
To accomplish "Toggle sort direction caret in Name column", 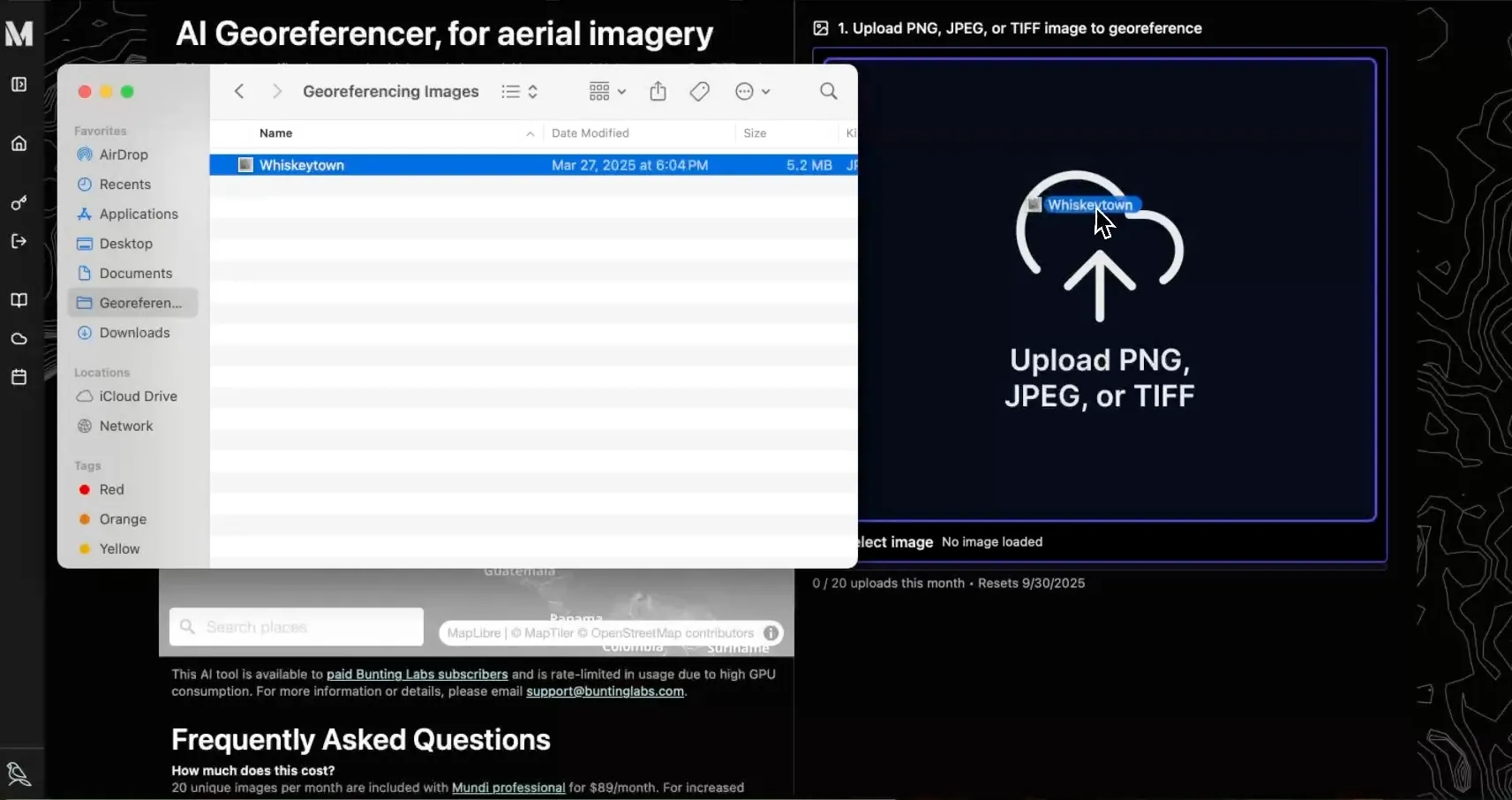I will (530, 134).
